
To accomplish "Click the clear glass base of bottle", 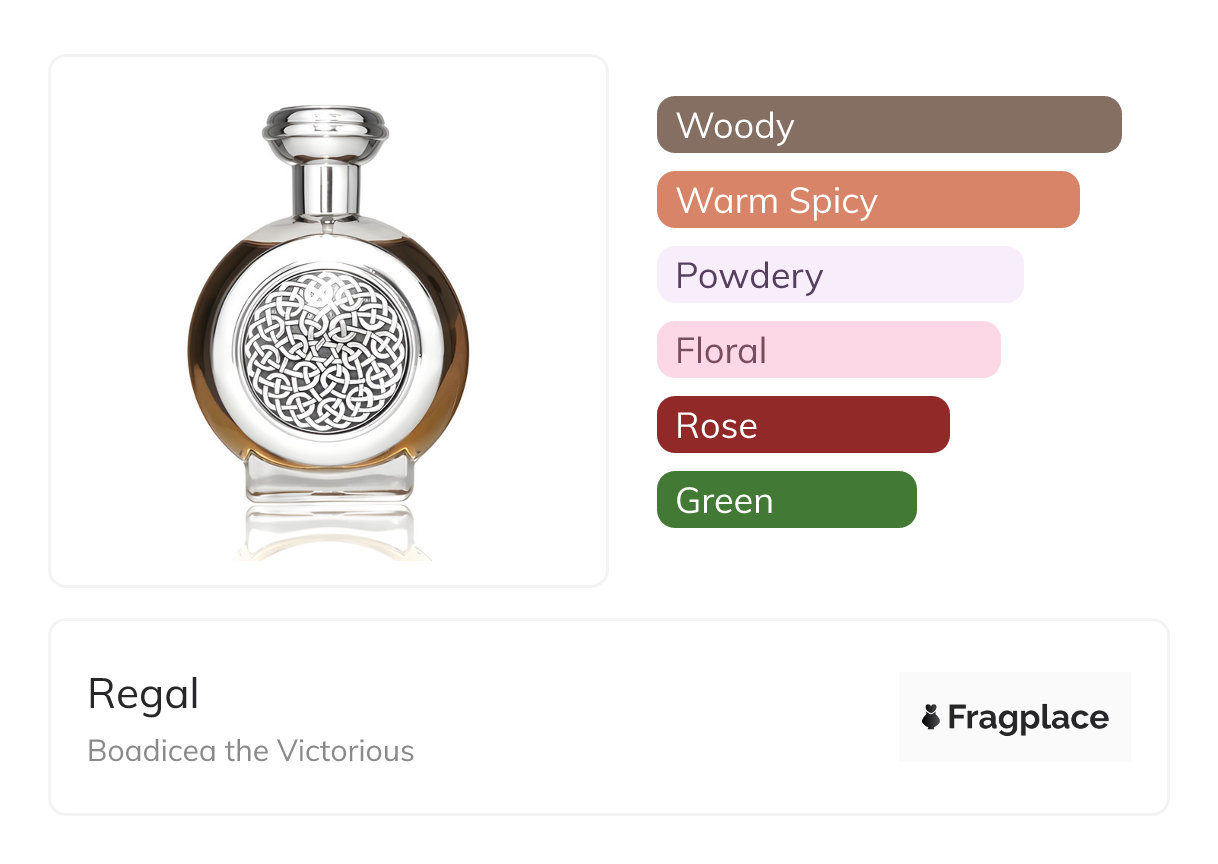I will point(328,479).
